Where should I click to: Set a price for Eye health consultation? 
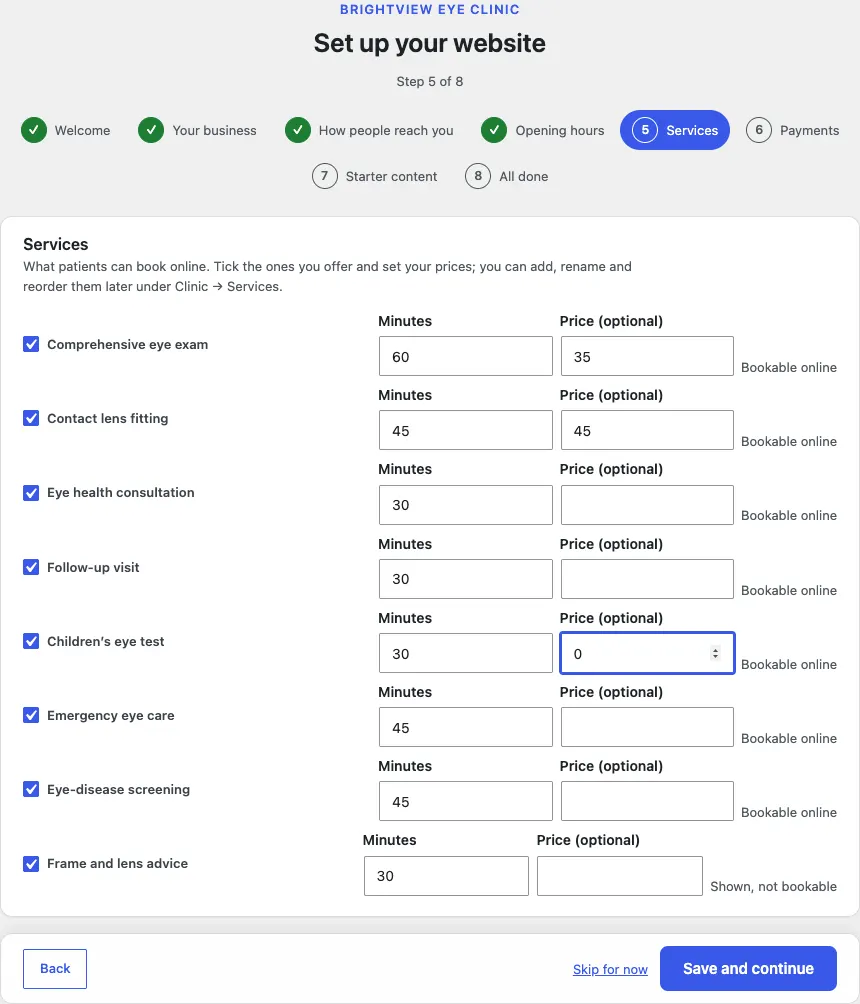pyautogui.click(x=647, y=505)
